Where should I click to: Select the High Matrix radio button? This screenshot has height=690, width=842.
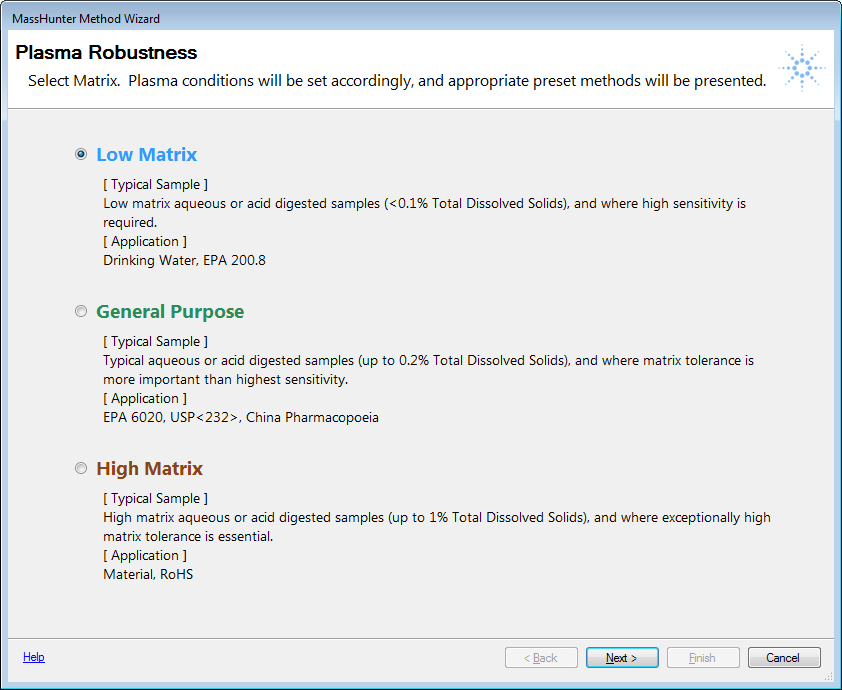pyautogui.click(x=81, y=468)
